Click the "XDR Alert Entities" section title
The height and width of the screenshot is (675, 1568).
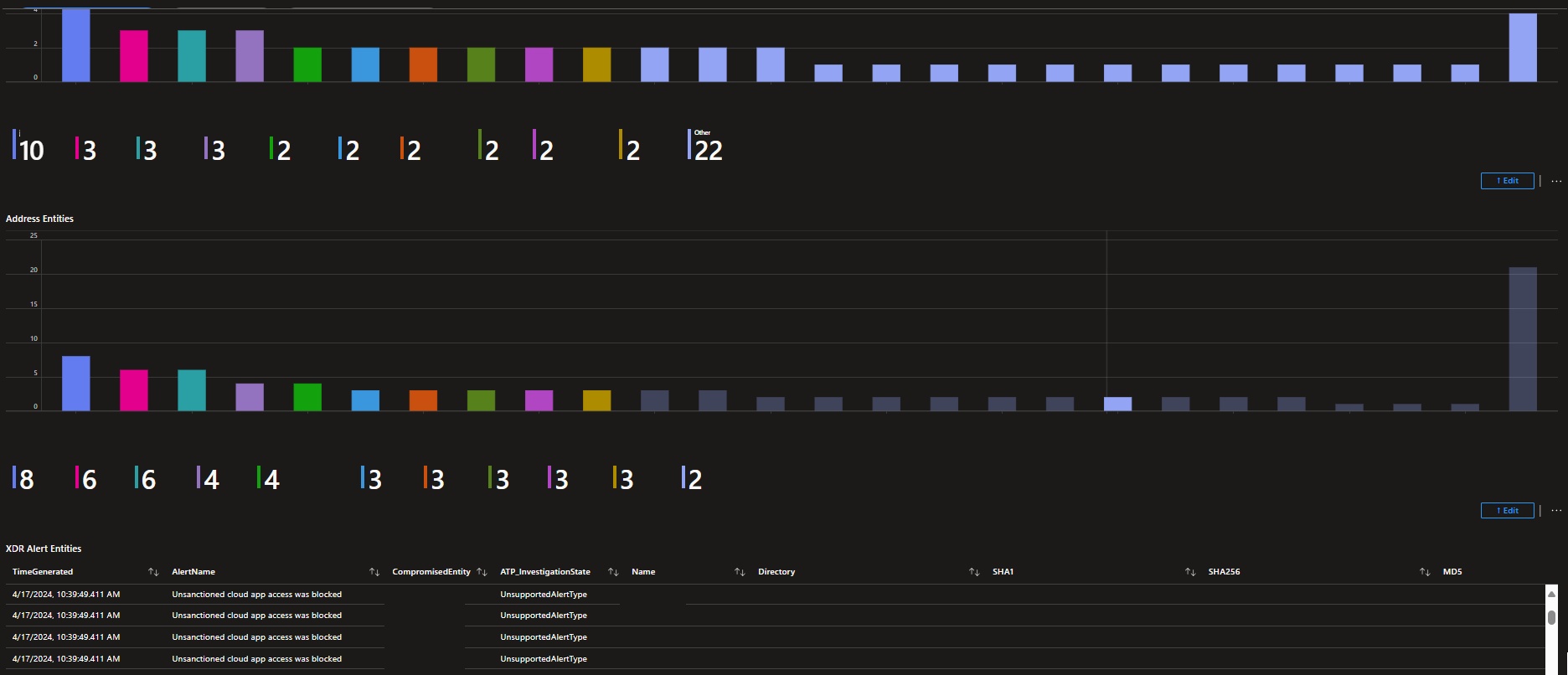(x=44, y=549)
